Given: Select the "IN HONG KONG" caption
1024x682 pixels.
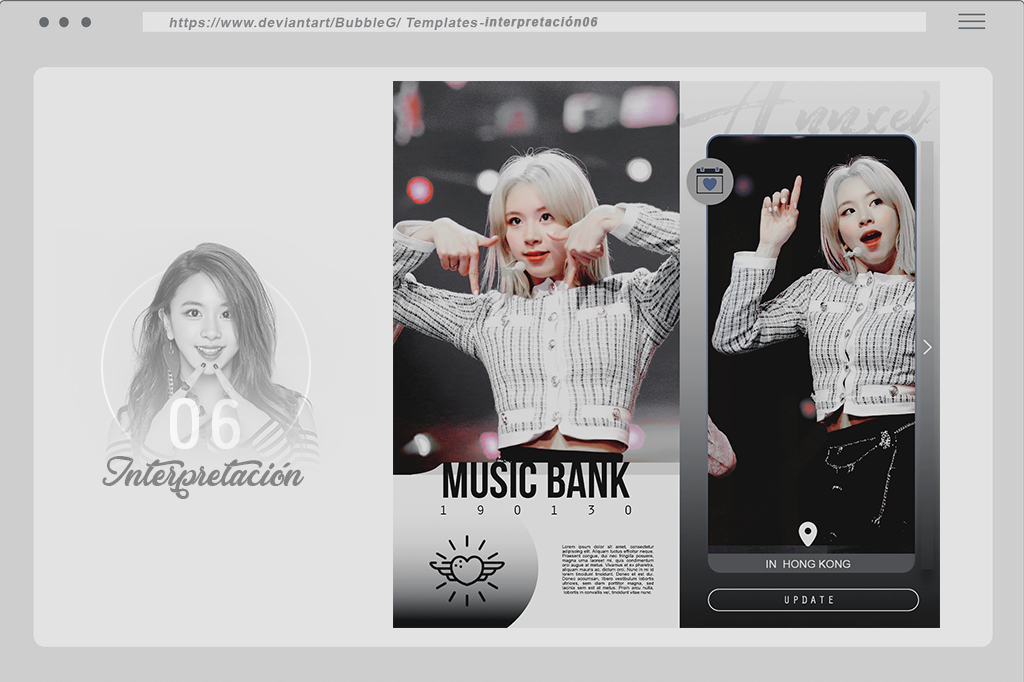Looking at the screenshot, I should (x=808, y=564).
